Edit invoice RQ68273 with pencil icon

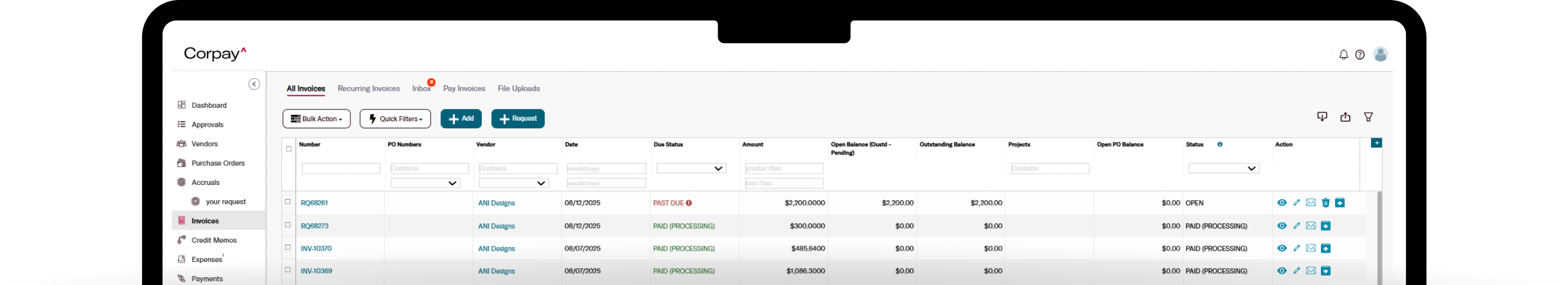click(x=1297, y=226)
